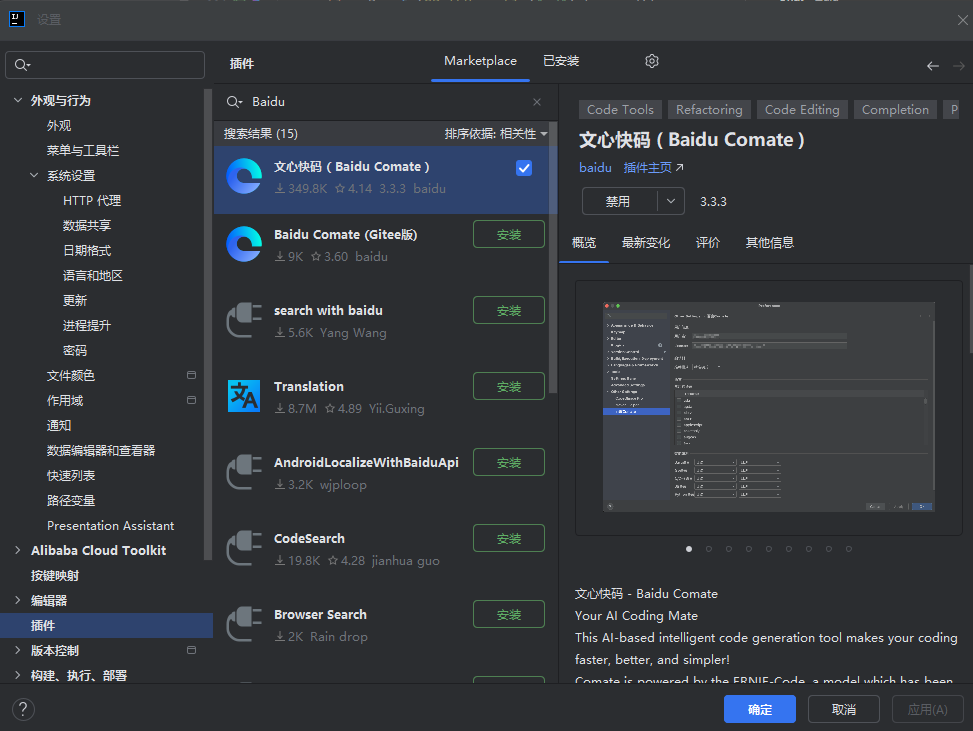
Task: Open the 最新变化 tab
Action: pyautogui.click(x=646, y=243)
